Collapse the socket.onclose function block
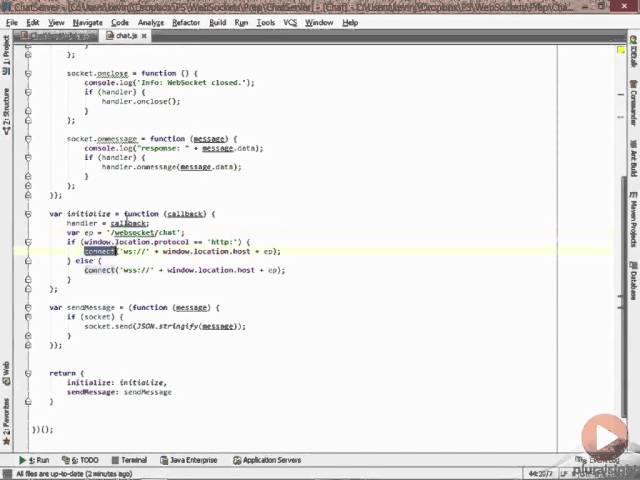This screenshot has width=640, height=480. (x=28, y=73)
